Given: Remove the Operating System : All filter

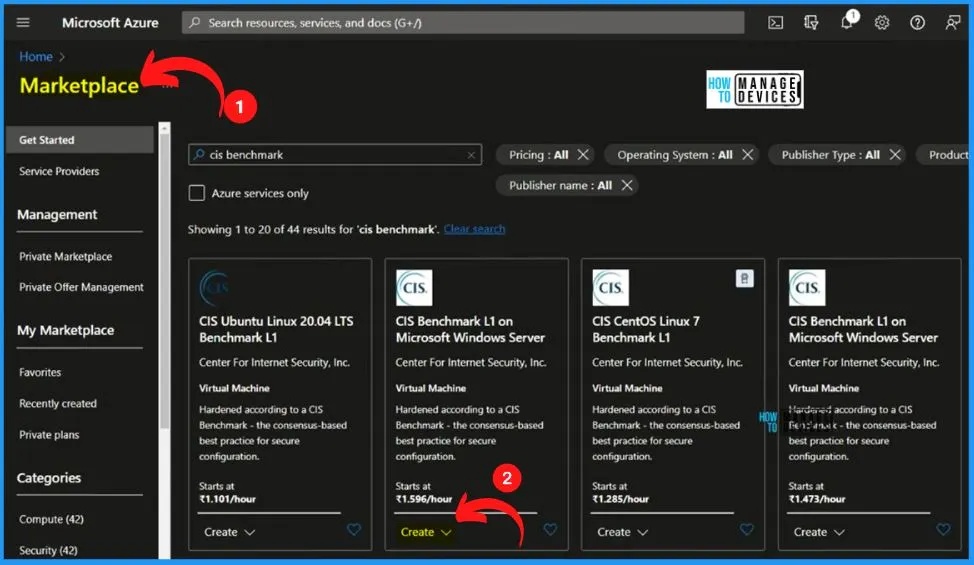Looking at the screenshot, I should (748, 155).
